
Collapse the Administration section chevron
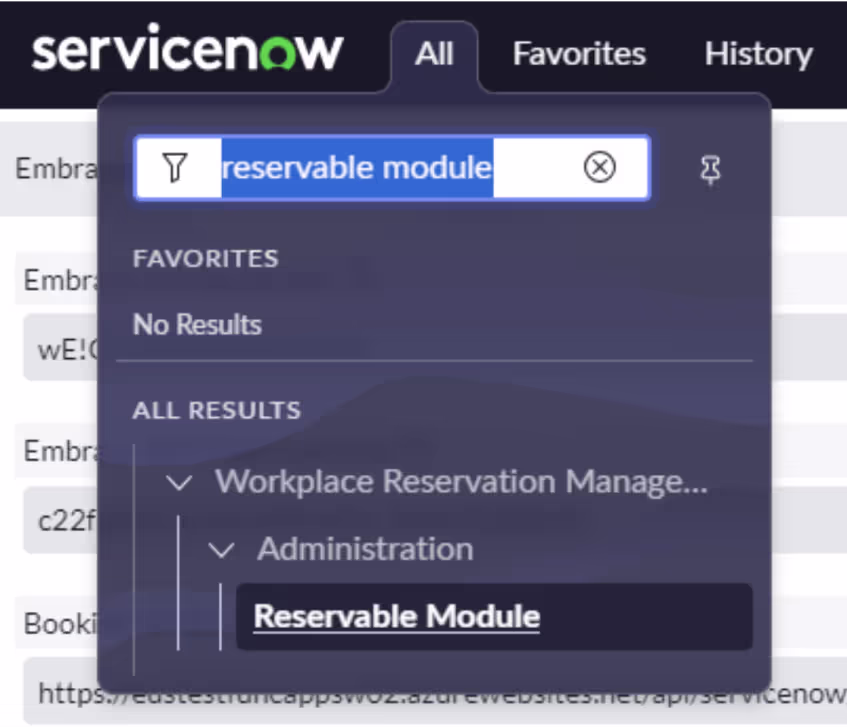tap(221, 550)
